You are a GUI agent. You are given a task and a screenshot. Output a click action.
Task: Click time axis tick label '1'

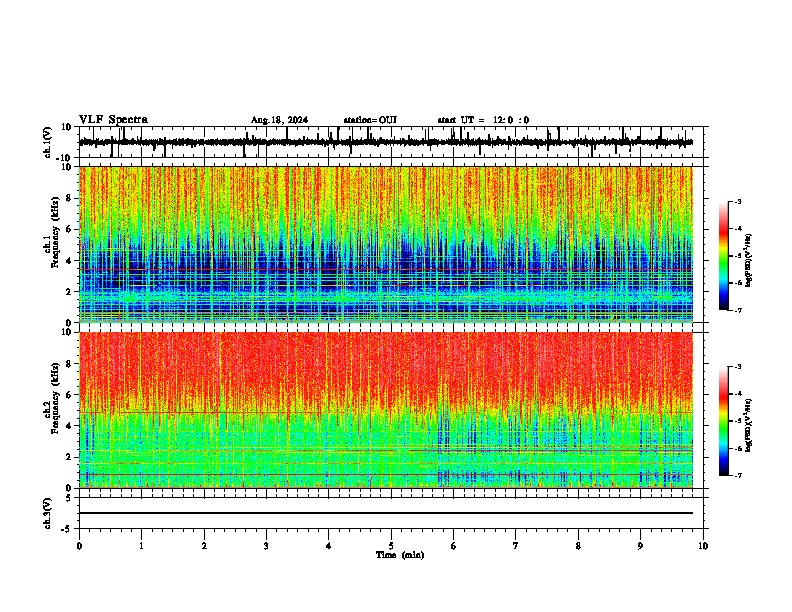tap(141, 546)
